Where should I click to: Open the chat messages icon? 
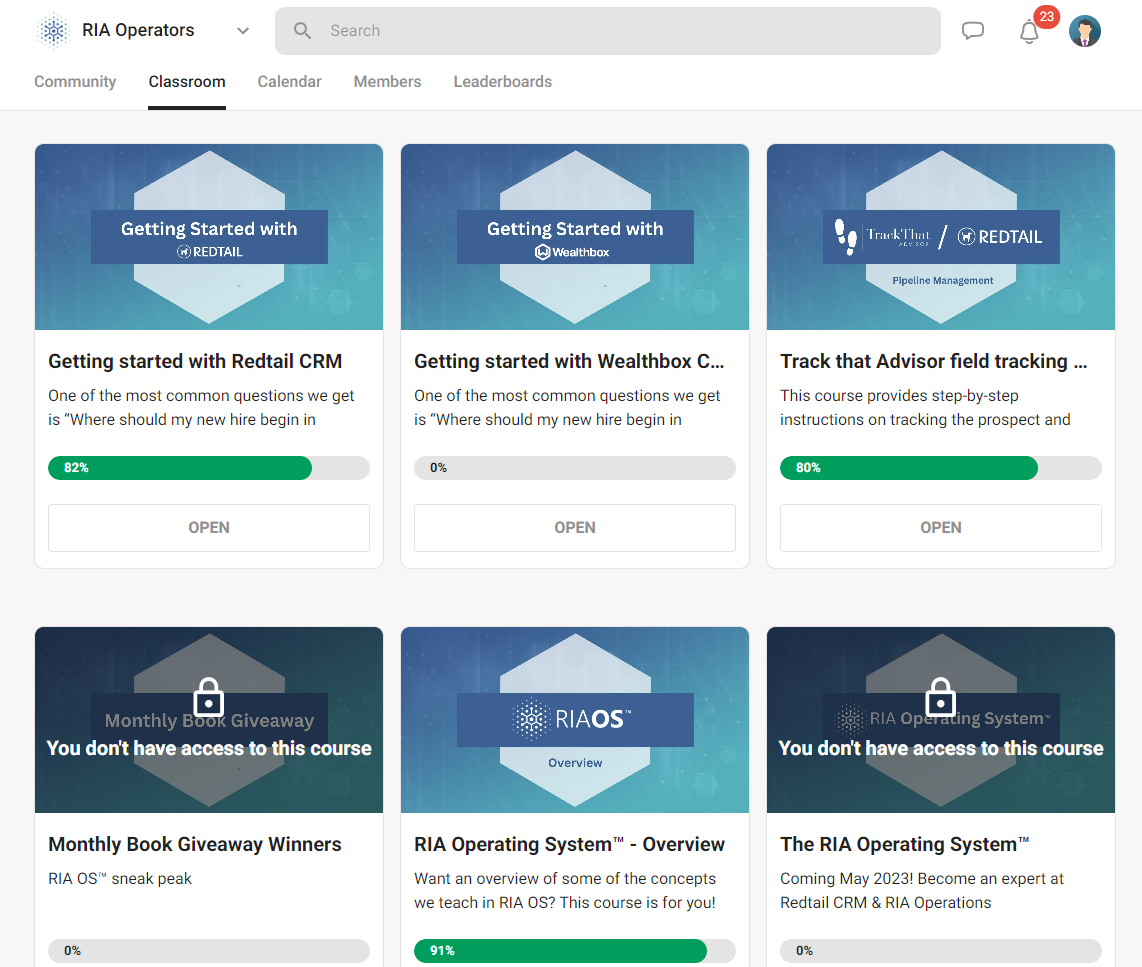[972, 30]
